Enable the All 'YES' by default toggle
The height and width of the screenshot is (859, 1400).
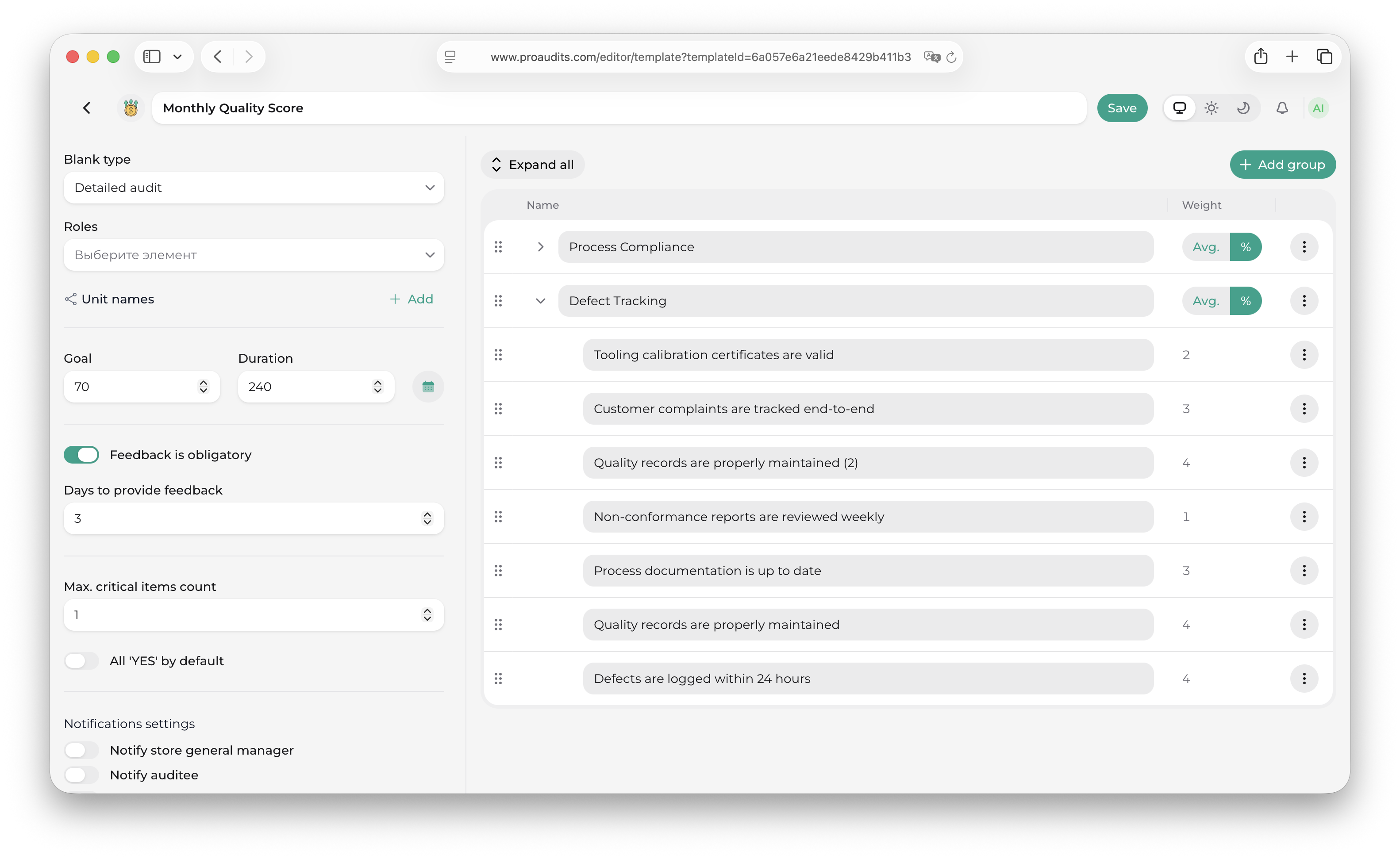pyautogui.click(x=81, y=661)
